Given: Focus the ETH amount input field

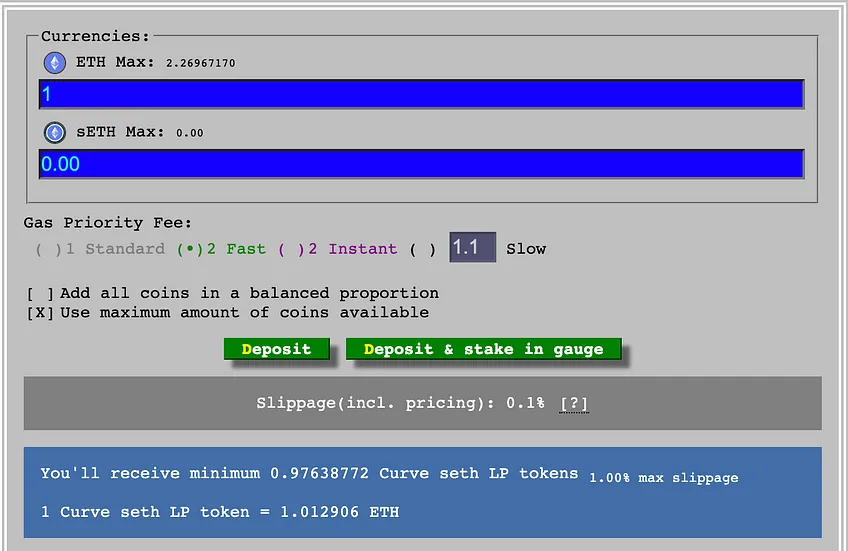Looking at the screenshot, I should pyautogui.click(x=421, y=94).
